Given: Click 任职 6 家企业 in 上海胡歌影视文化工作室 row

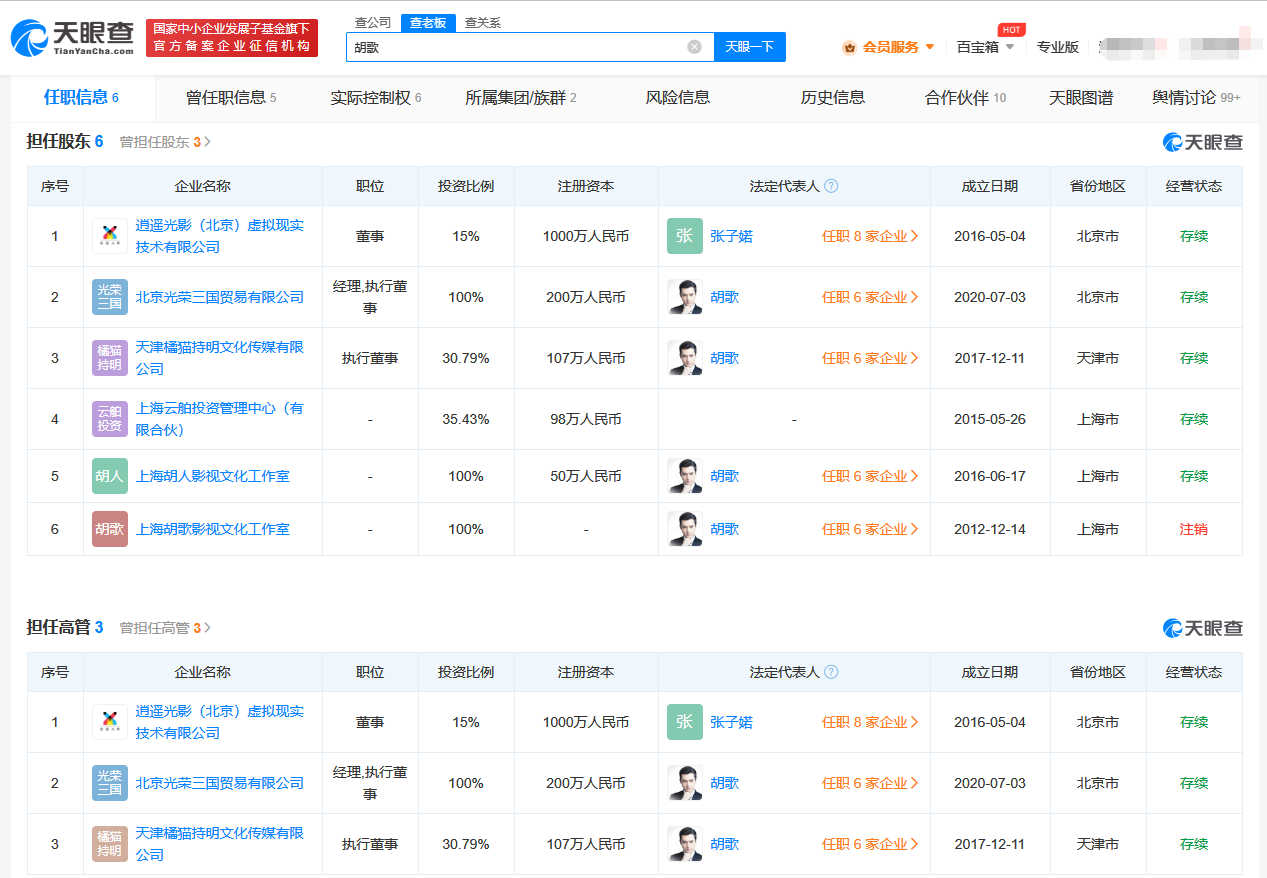Looking at the screenshot, I should (x=870, y=529).
